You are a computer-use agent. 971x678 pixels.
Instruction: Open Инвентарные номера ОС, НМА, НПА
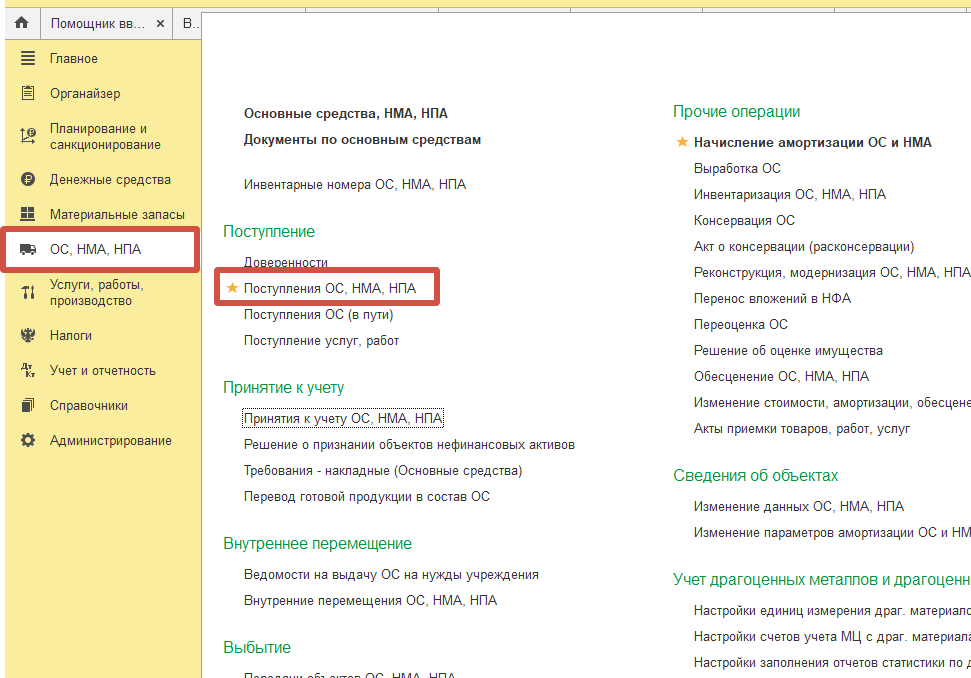click(x=355, y=185)
